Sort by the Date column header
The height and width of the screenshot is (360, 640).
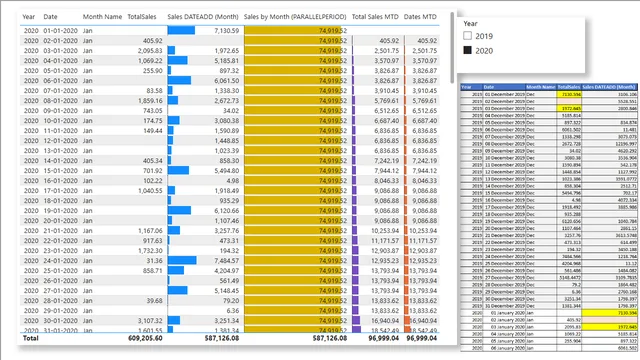(x=51, y=17)
